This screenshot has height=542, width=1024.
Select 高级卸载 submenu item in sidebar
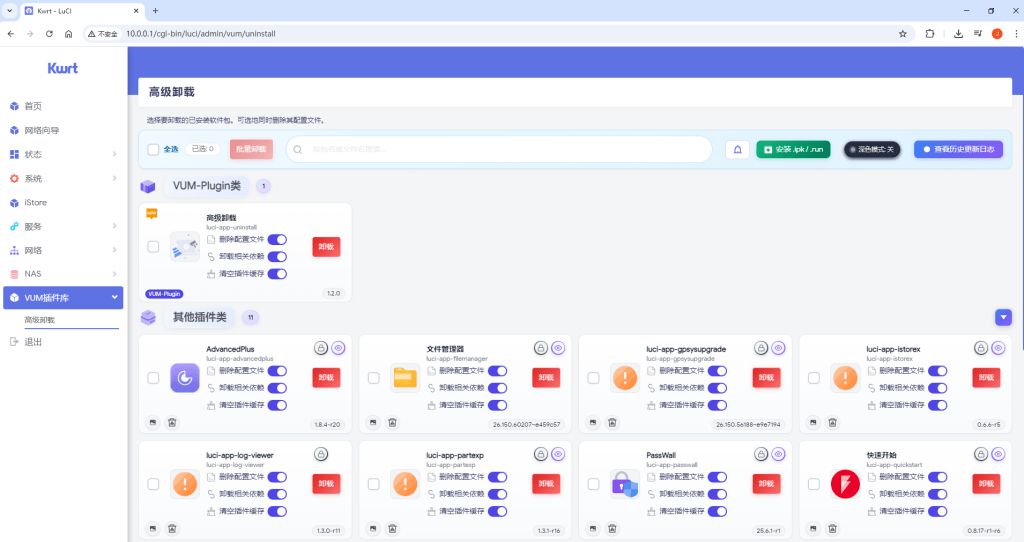pos(40,320)
